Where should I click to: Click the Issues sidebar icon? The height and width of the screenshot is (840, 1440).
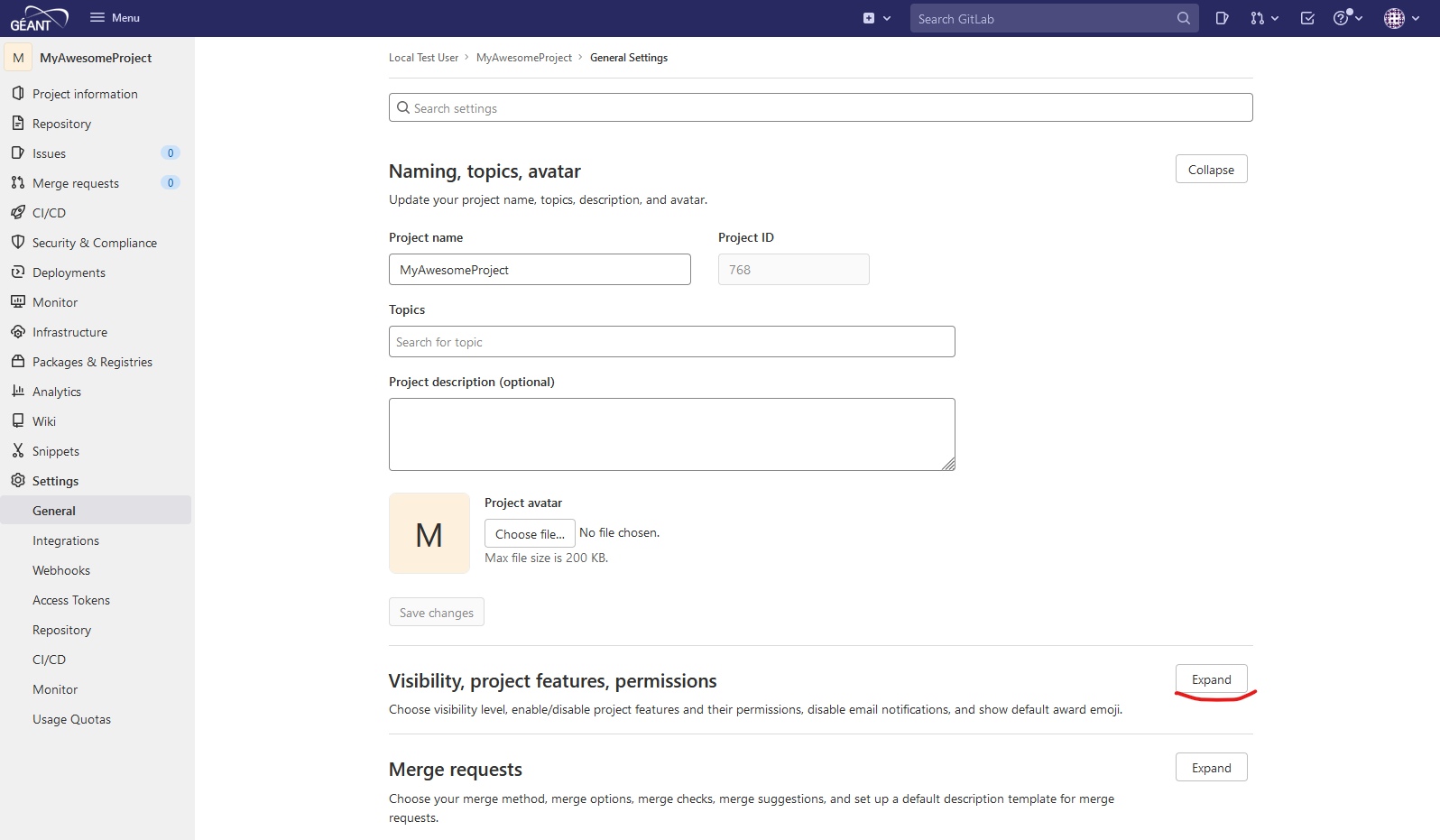point(18,153)
